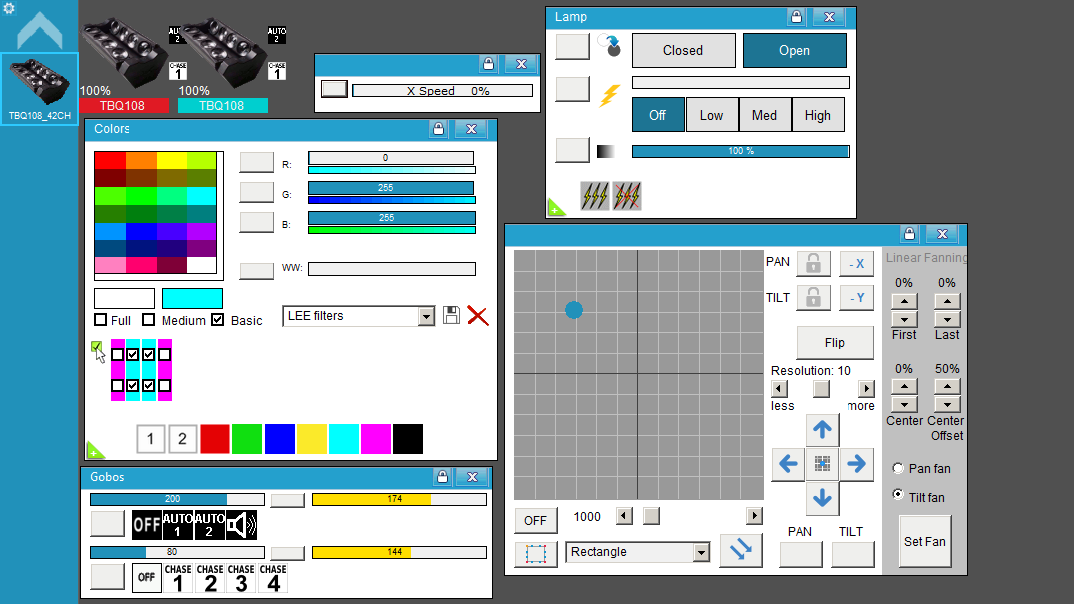Adjust the yellow 174 slider in Gobos

(399, 499)
